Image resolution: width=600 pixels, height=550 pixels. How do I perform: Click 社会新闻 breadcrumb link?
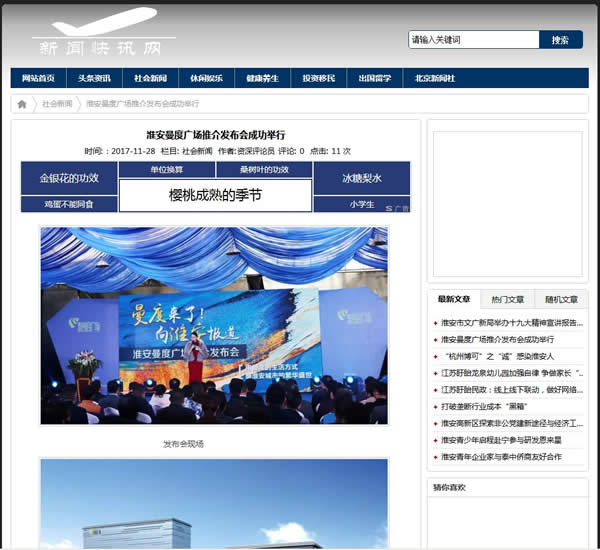click(57, 104)
